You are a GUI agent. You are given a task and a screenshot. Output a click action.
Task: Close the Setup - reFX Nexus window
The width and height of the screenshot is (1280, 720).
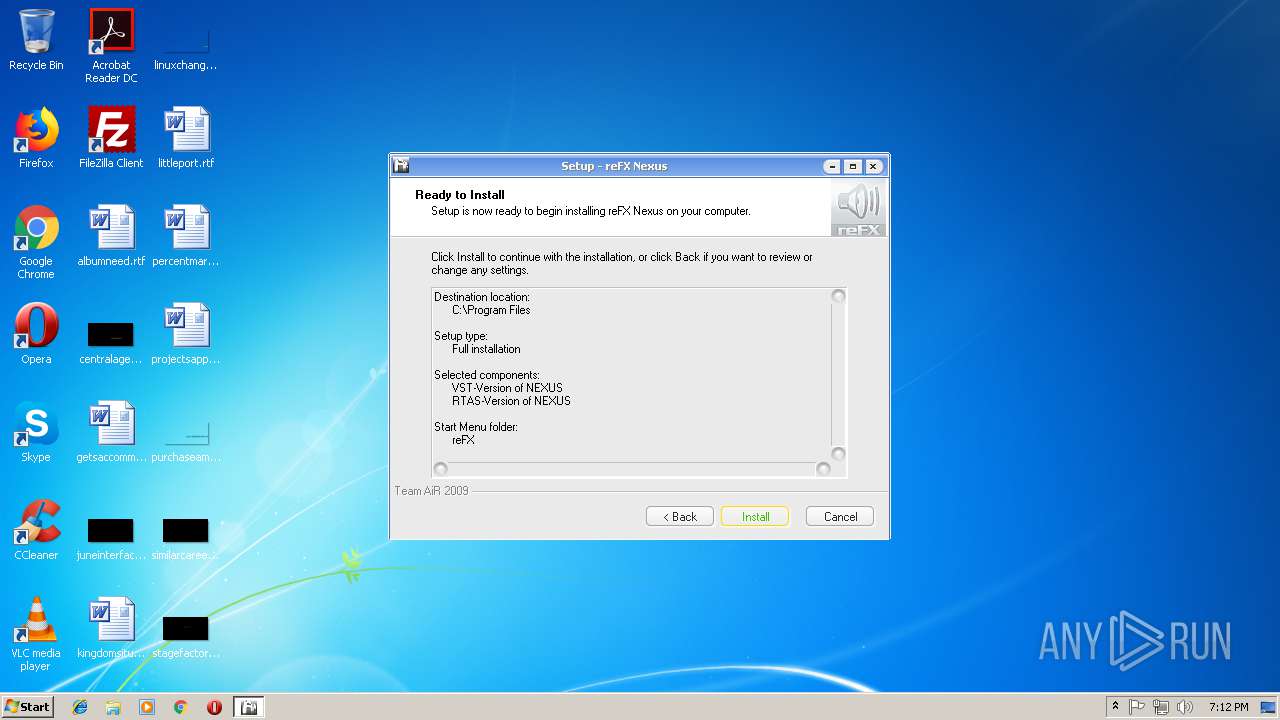click(873, 166)
